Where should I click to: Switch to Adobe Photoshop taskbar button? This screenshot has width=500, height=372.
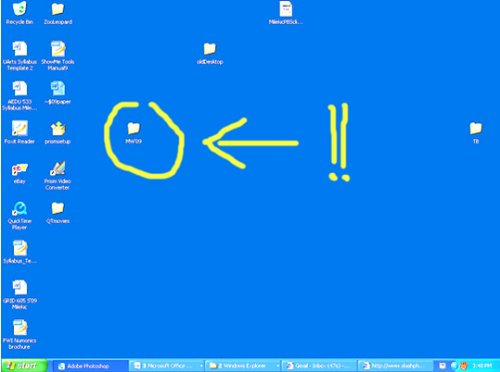pyautogui.click(x=91, y=366)
